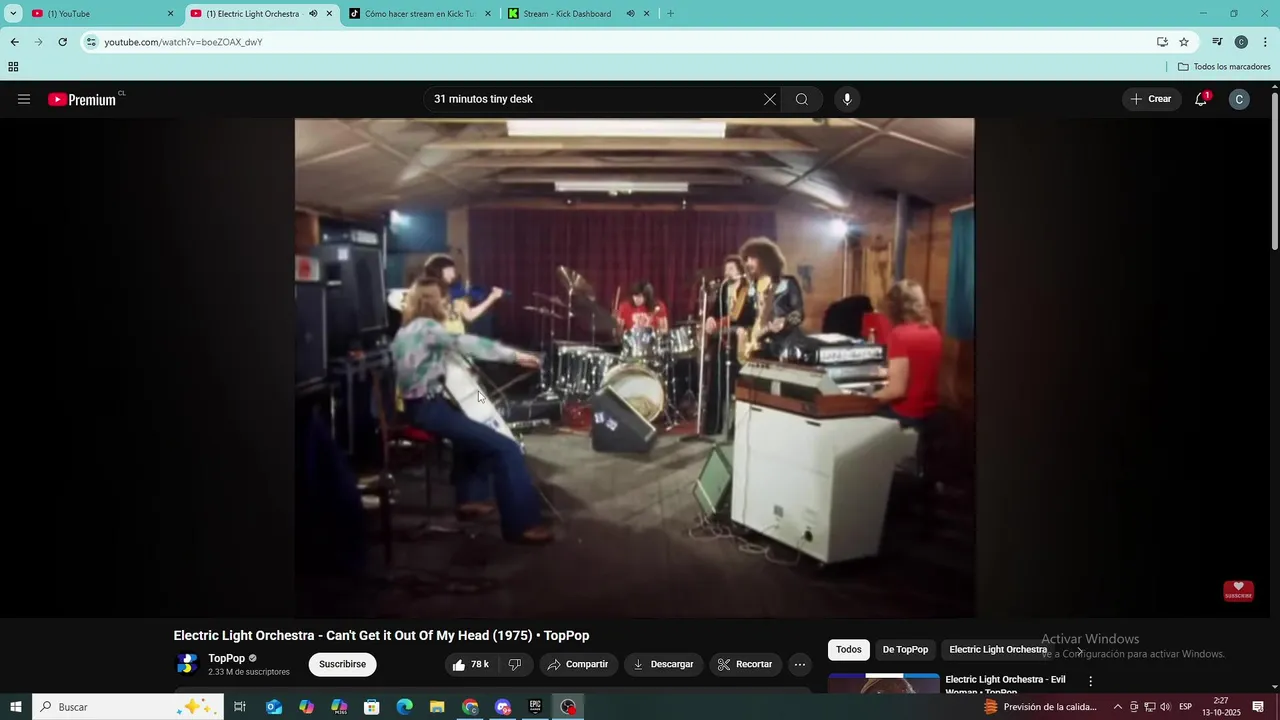The height and width of the screenshot is (720, 1280).
Task: Like the video with 78 k
Action: point(470,664)
